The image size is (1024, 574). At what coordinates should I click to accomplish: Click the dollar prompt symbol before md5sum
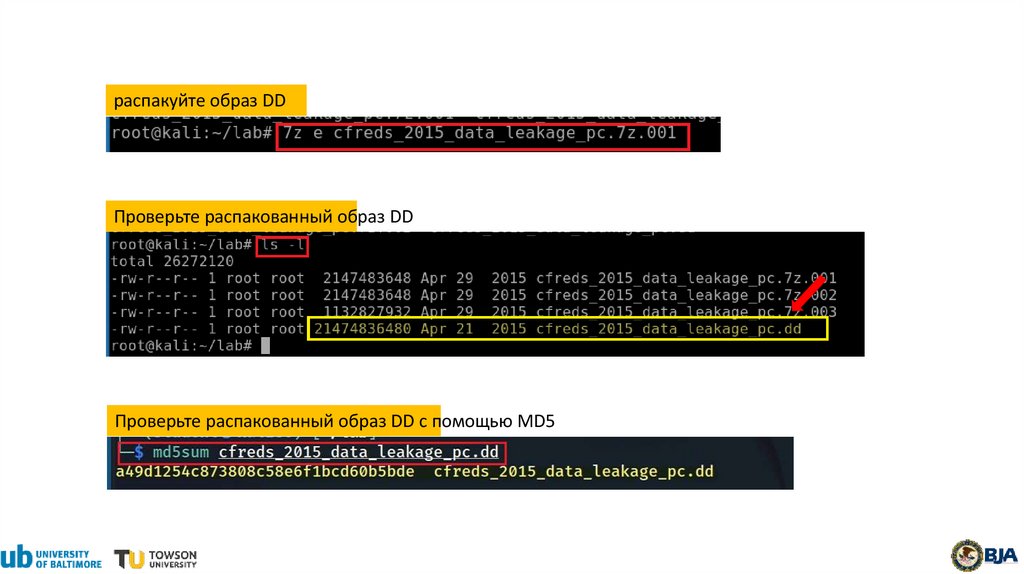138,452
